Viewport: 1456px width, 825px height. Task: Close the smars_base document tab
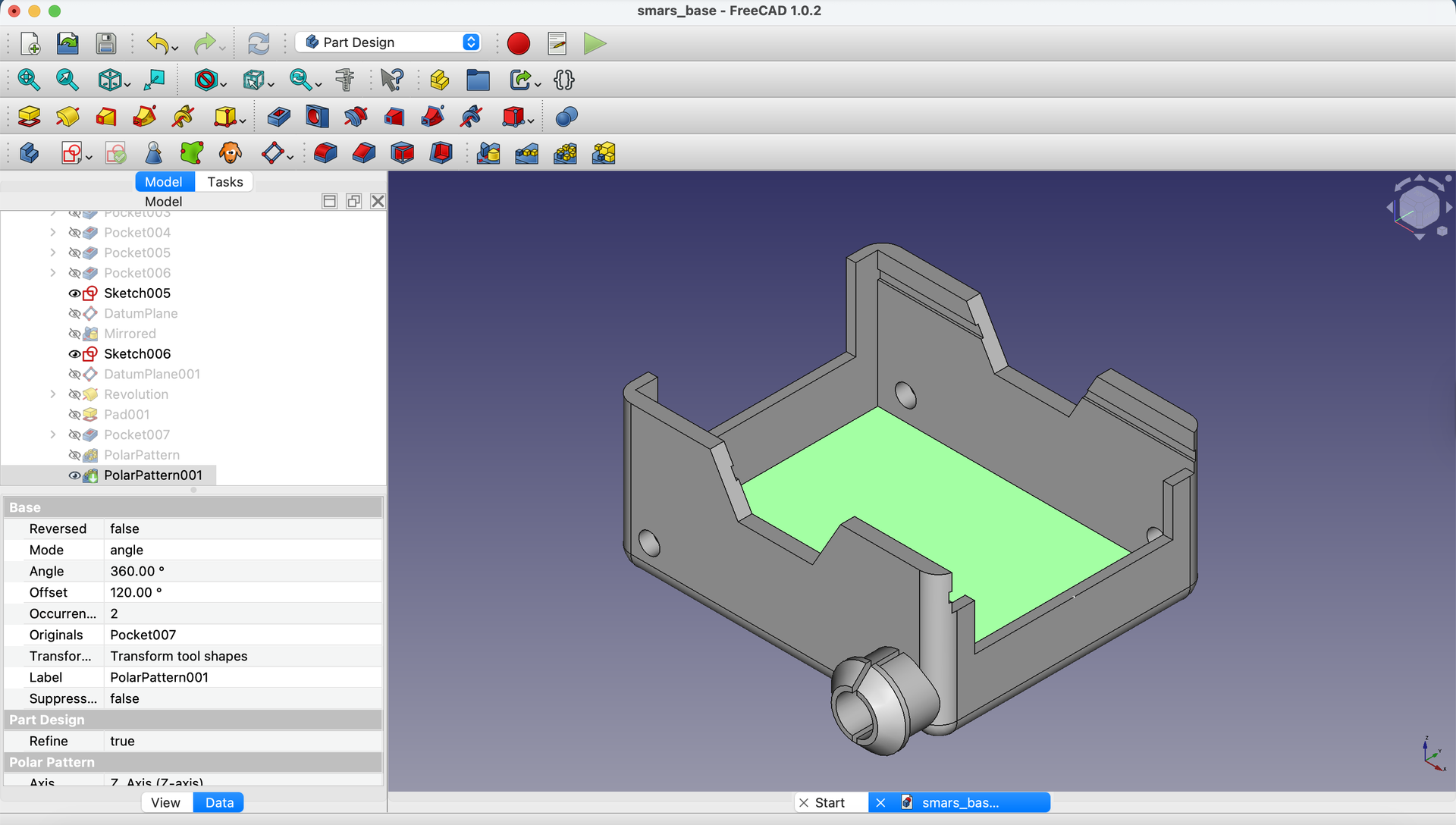coord(880,802)
